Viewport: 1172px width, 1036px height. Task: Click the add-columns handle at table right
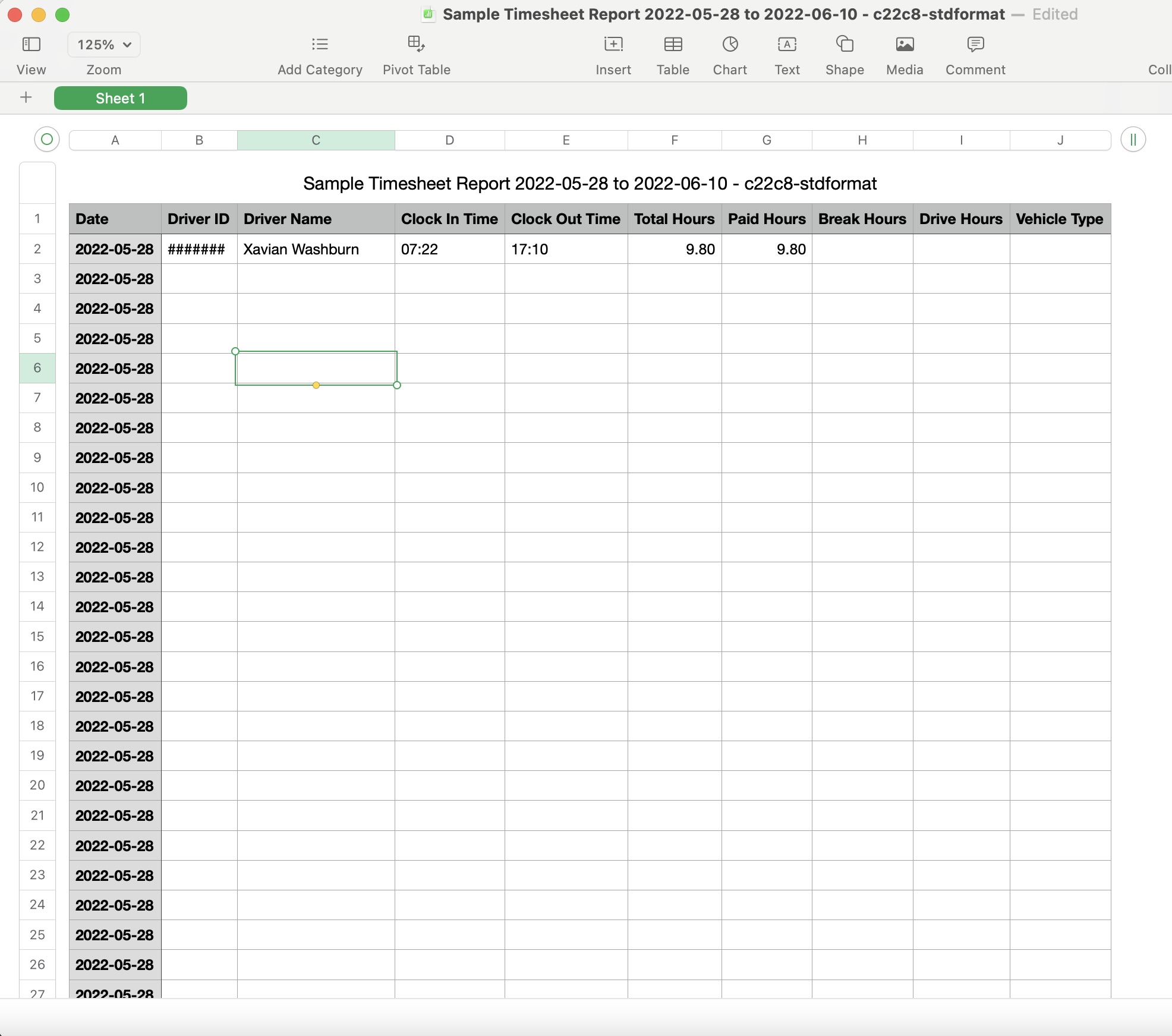point(1133,140)
